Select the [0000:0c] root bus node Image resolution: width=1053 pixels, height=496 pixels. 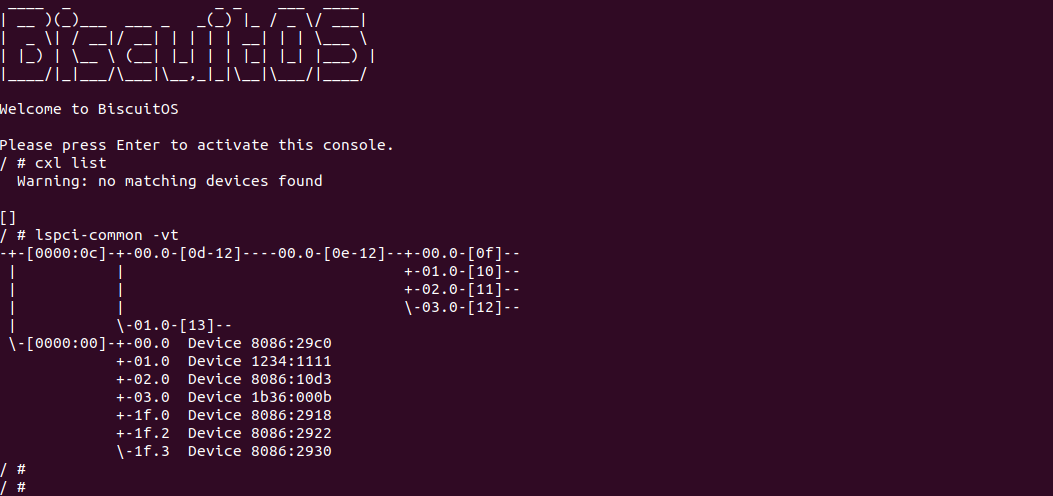(x=62, y=253)
